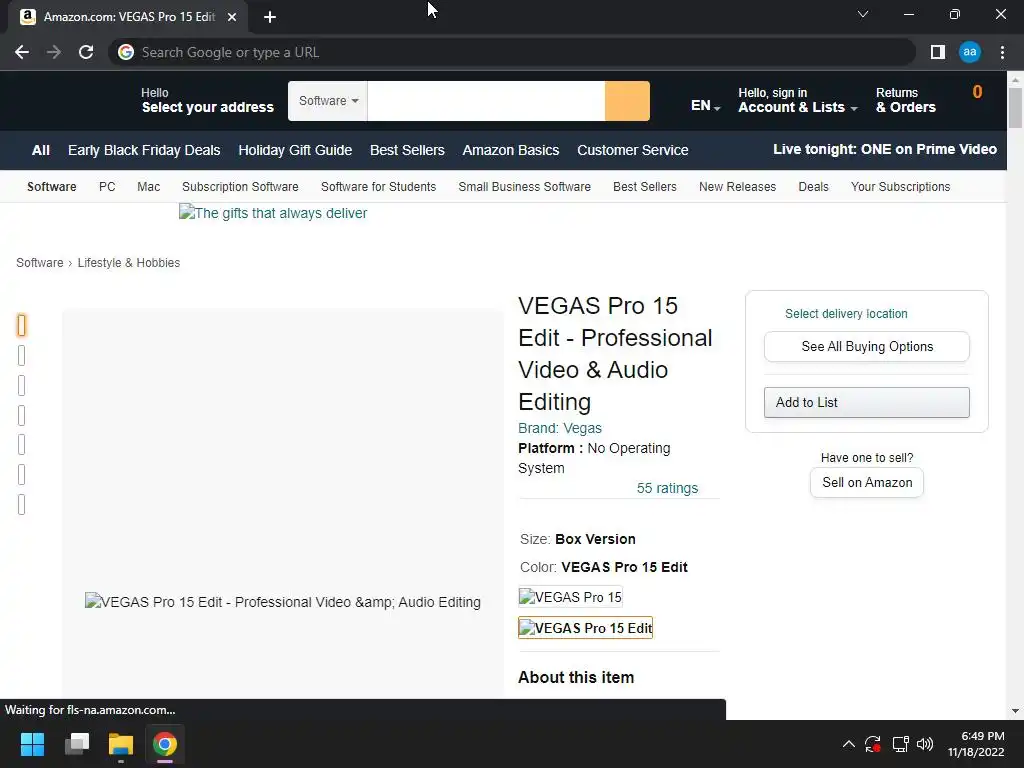Open the 55 ratings link

[x=667, y=488]
